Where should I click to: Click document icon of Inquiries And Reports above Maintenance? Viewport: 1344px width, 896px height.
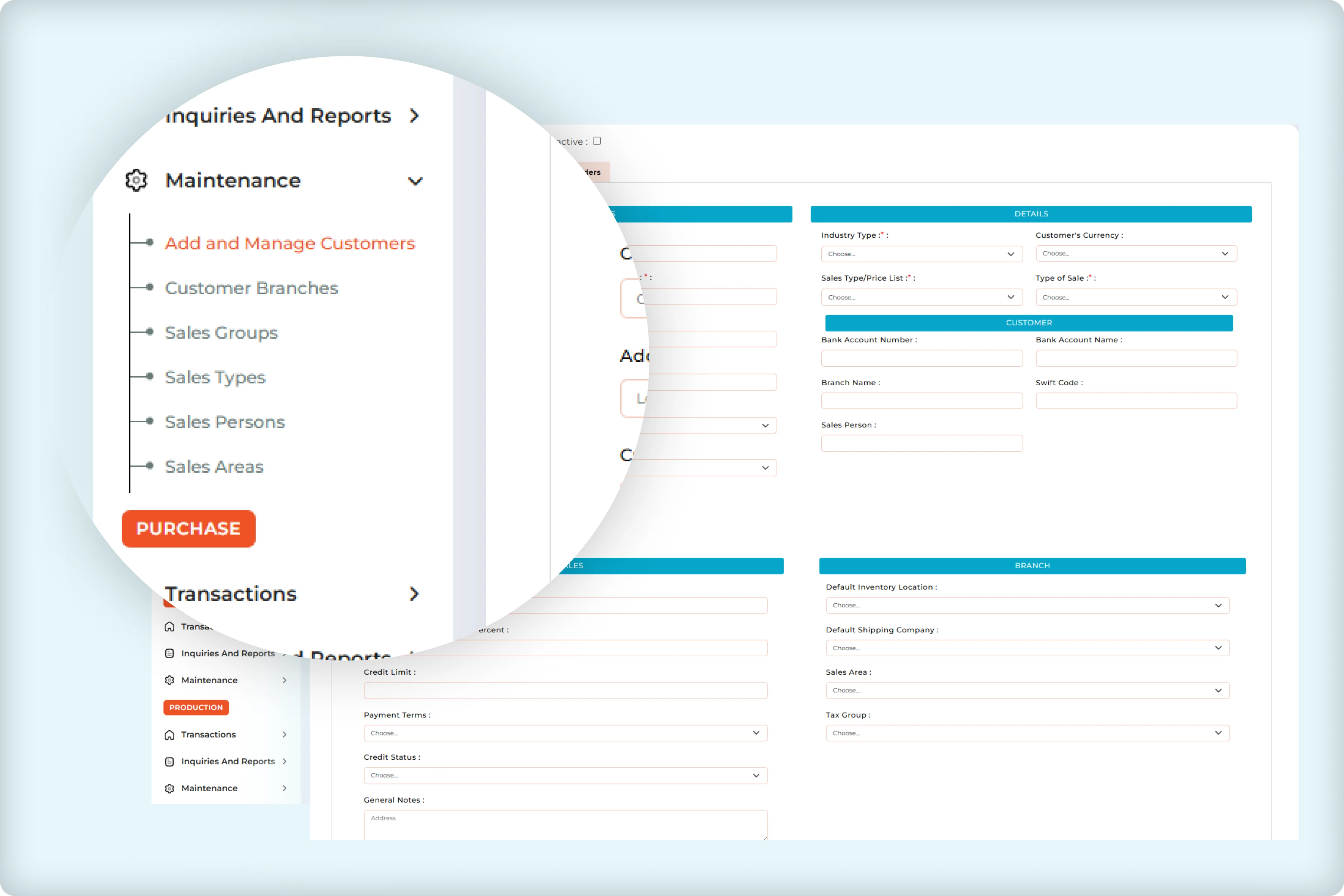click(x=169, y=653)
